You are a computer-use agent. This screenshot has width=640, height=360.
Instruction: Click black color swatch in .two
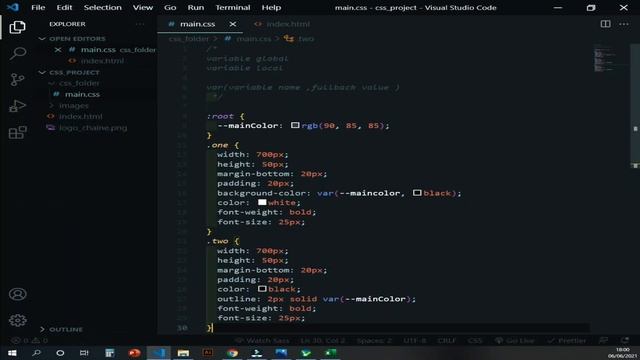pos(262,289)
